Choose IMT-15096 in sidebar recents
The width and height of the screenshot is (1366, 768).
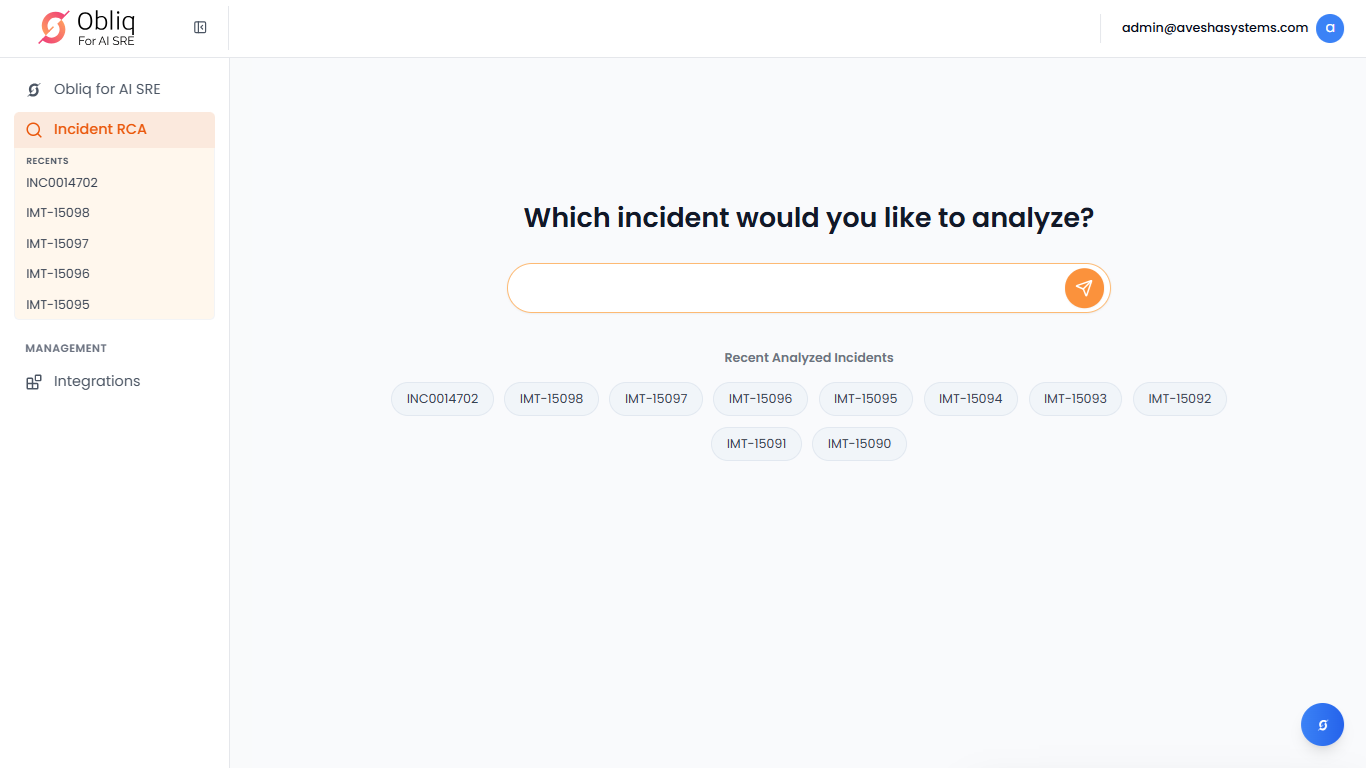pos(58,274)
